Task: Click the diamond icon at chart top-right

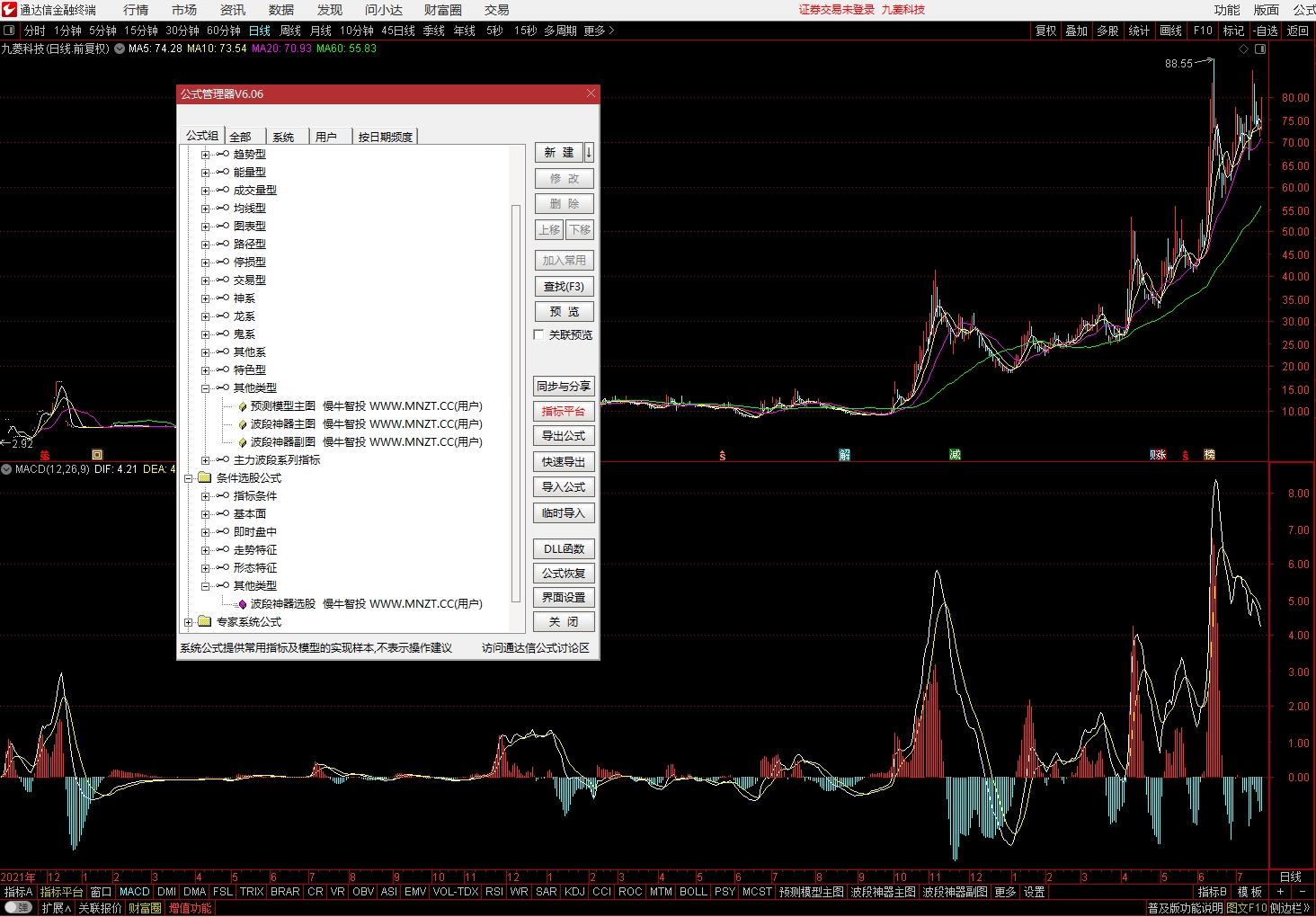Action: 1244,49
